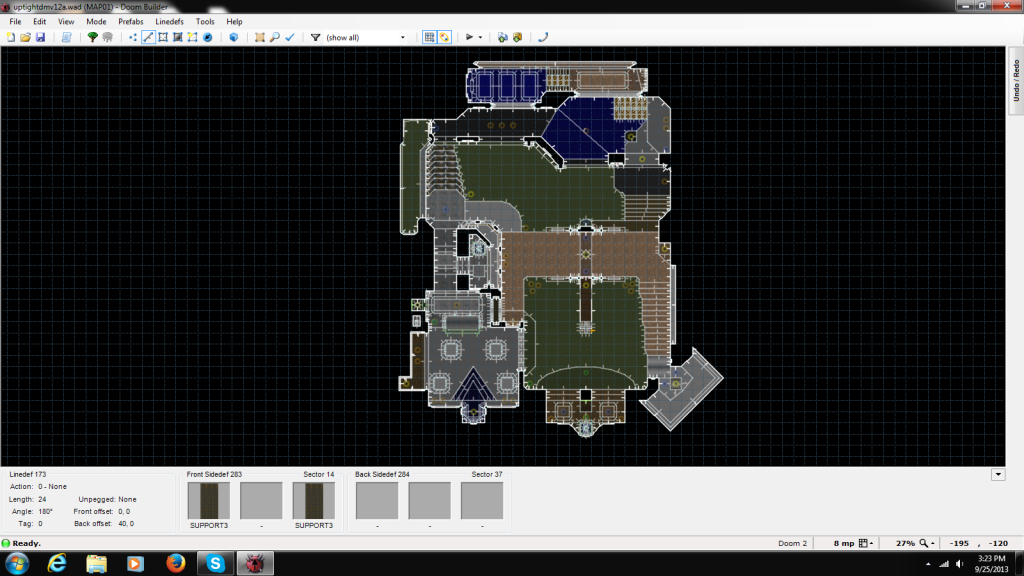
Task: Open a map with the folder icon
Action: click(x=26, y=37)
